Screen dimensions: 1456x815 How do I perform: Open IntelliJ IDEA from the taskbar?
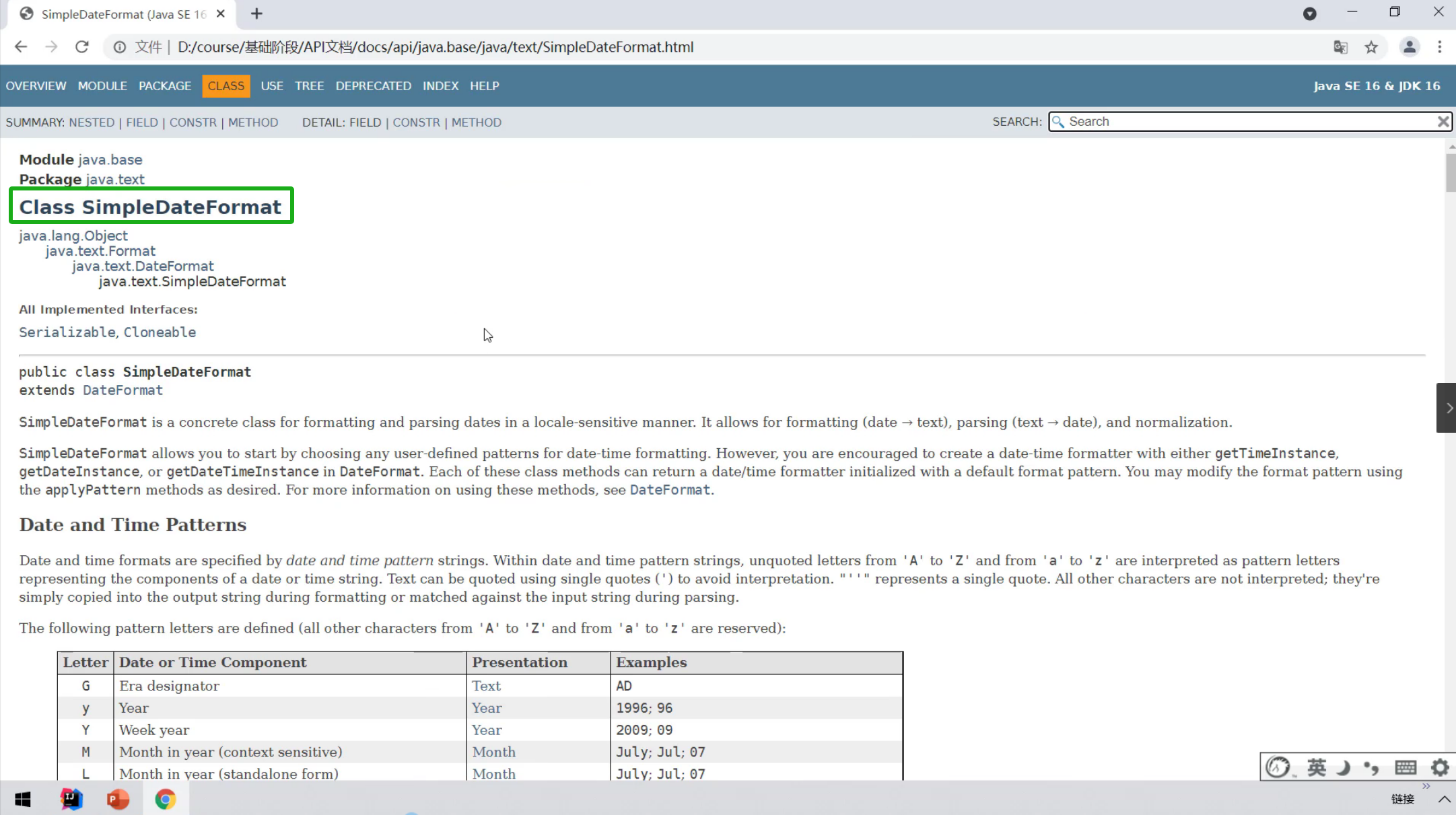click(x=71, y=799)
